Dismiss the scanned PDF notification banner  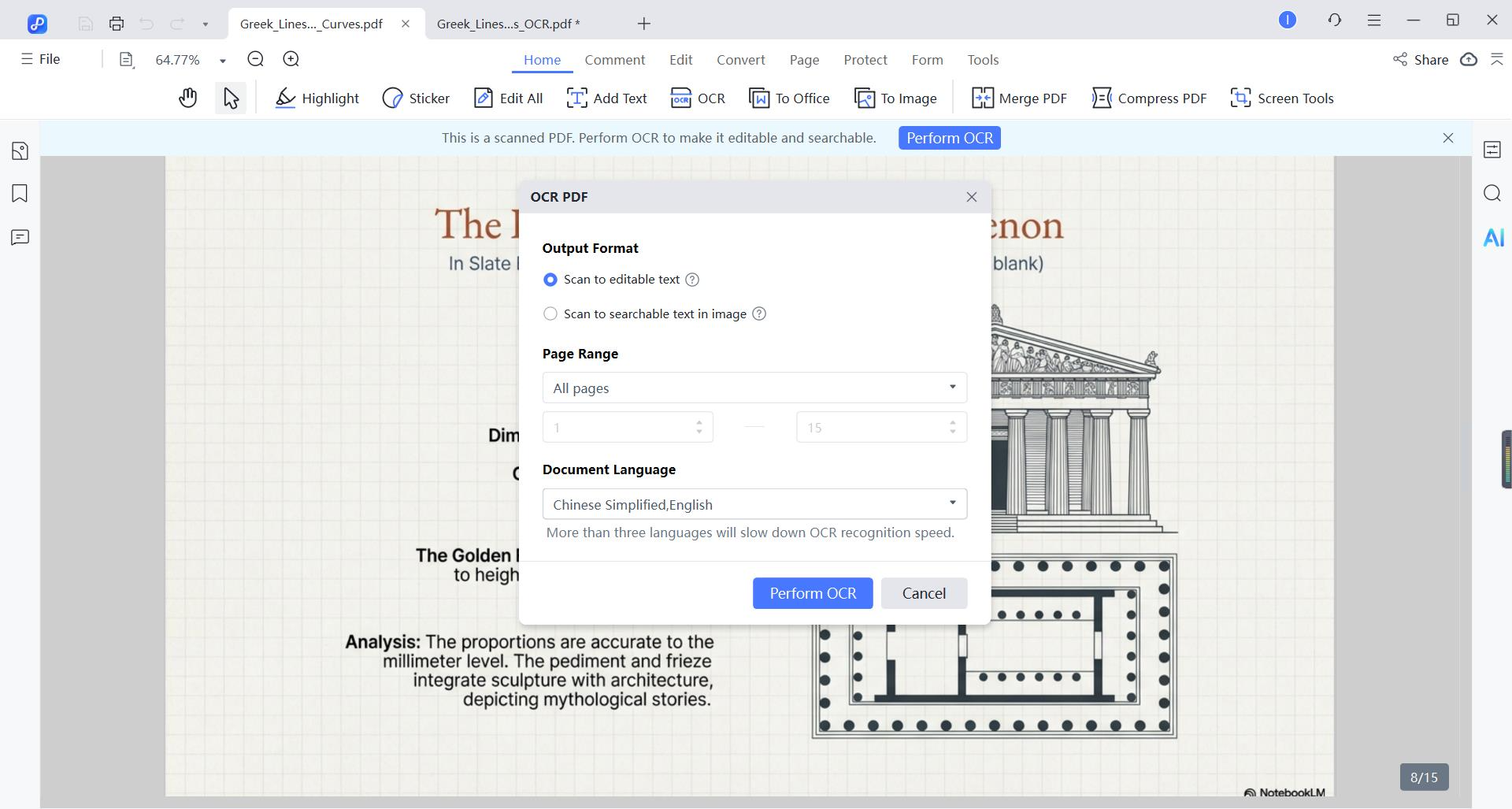(x=1447, y=138)
